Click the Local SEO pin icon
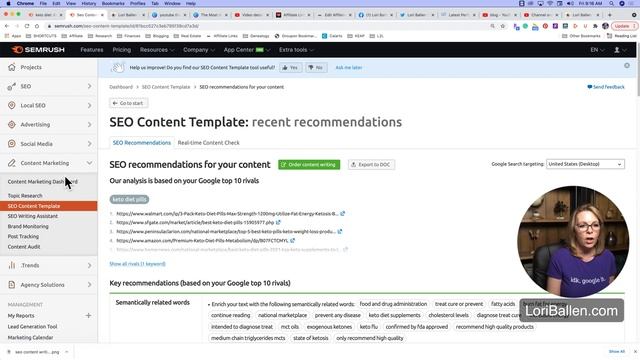The height and width of the screenshot is (360, 640). point(12,105)
